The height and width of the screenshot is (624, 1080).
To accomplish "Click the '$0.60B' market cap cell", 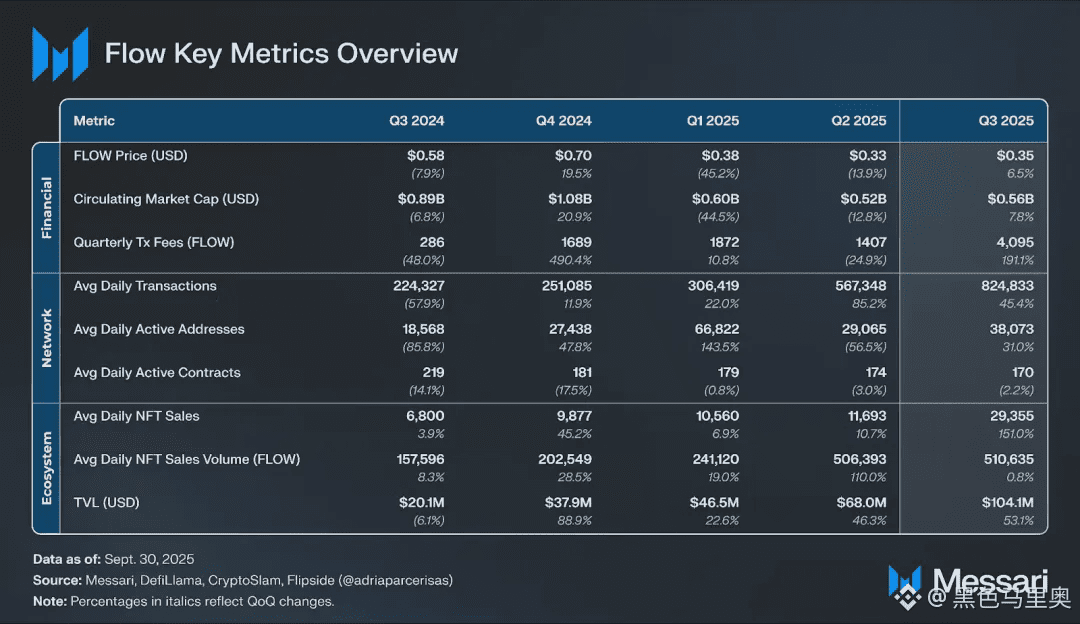I will 716,199.
